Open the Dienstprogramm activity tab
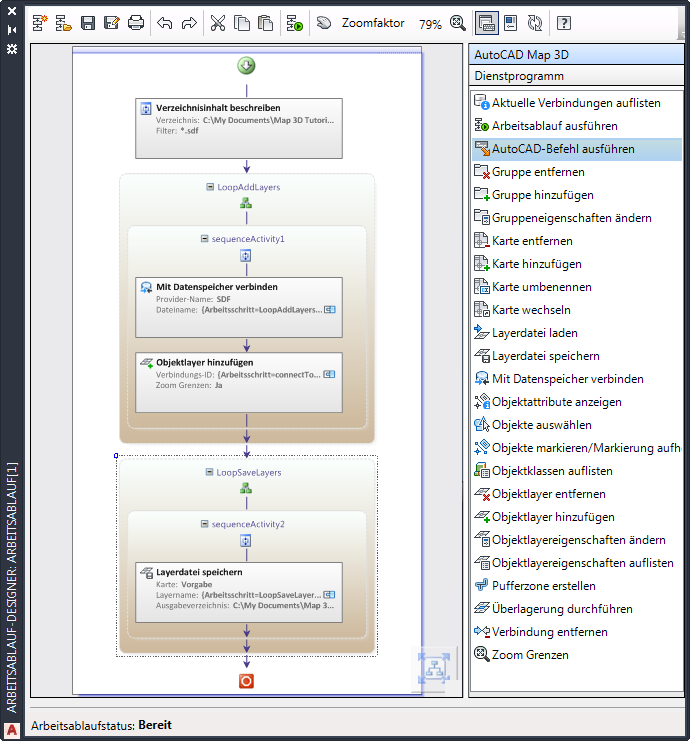This screenshot has width=690, height=741. [576, 76]
